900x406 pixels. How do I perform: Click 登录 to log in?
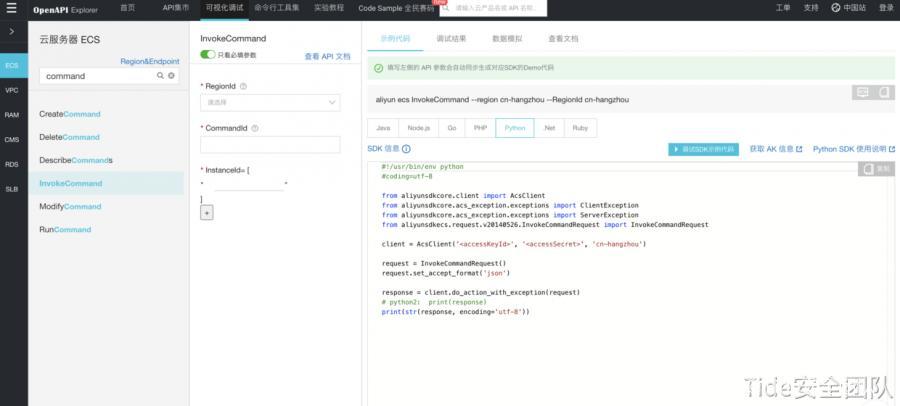tap(886, 8)
